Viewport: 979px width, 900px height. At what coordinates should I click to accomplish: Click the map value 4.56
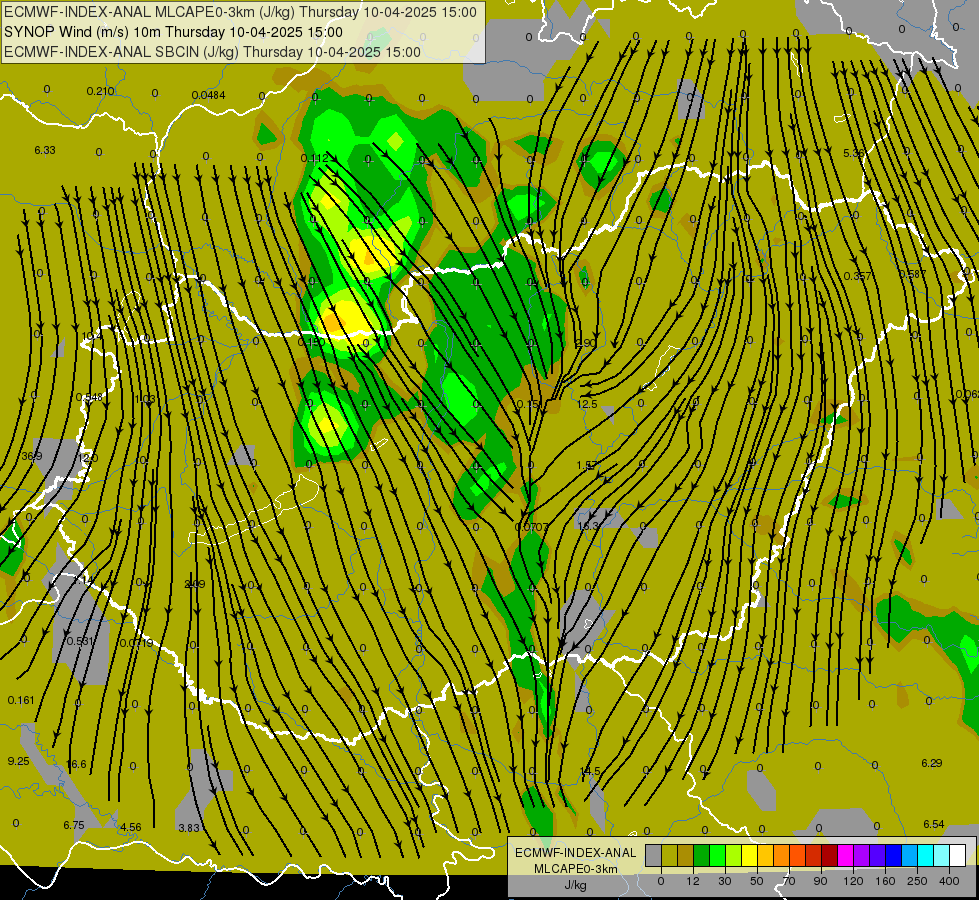click(130, 827)
